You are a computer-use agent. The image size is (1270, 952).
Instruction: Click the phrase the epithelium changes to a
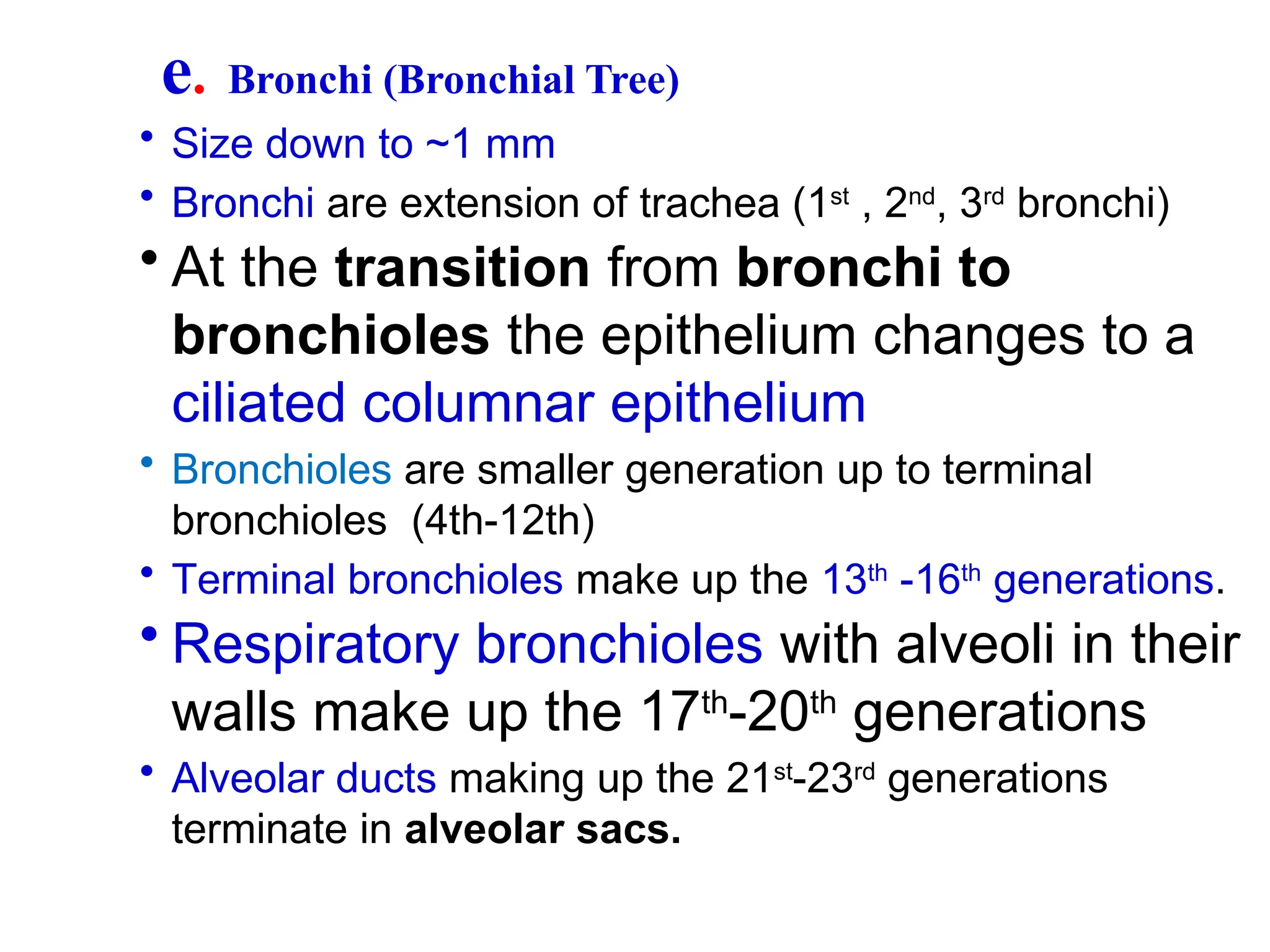[x=851, y=337]
